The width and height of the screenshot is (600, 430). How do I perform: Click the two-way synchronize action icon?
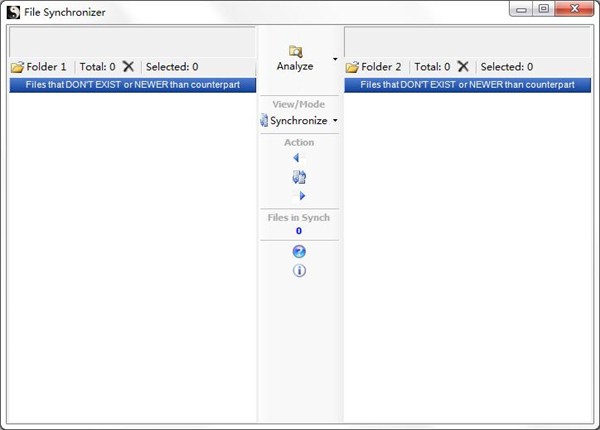(x=299, y=177)
